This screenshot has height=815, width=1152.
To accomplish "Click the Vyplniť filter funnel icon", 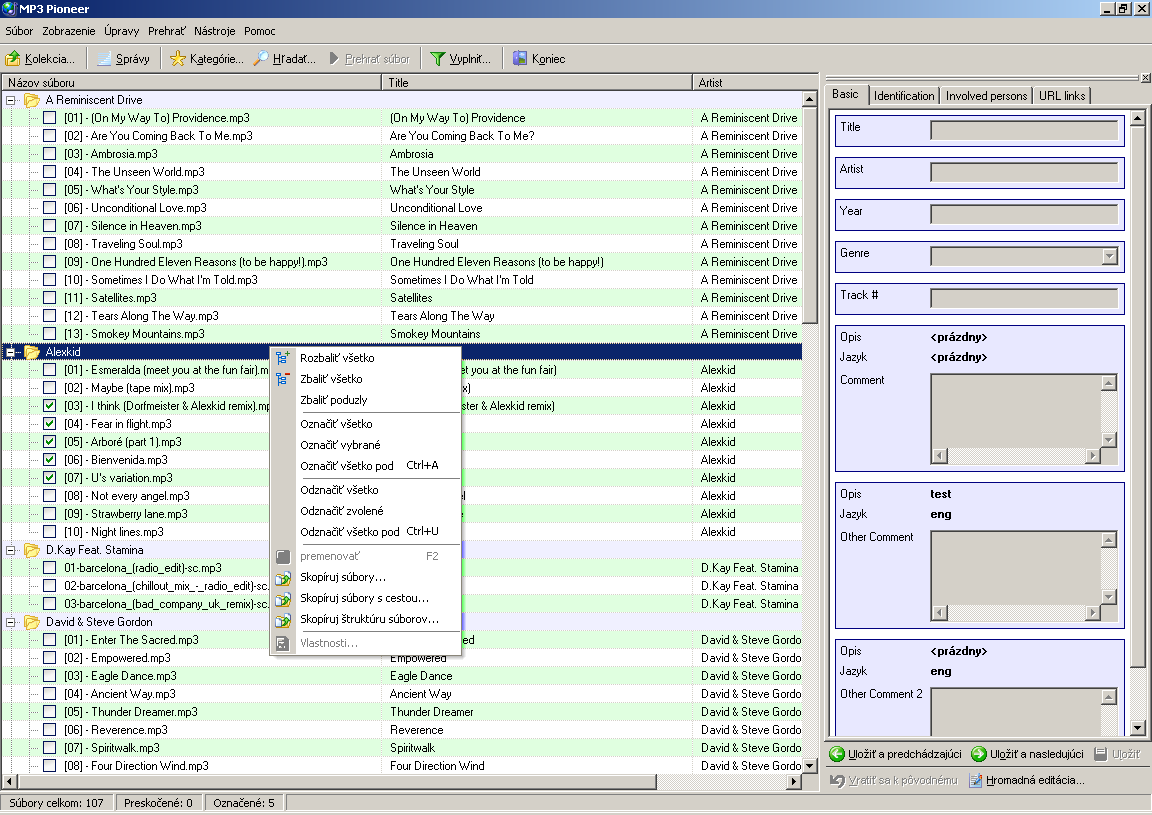I will (x=437, y=59).
